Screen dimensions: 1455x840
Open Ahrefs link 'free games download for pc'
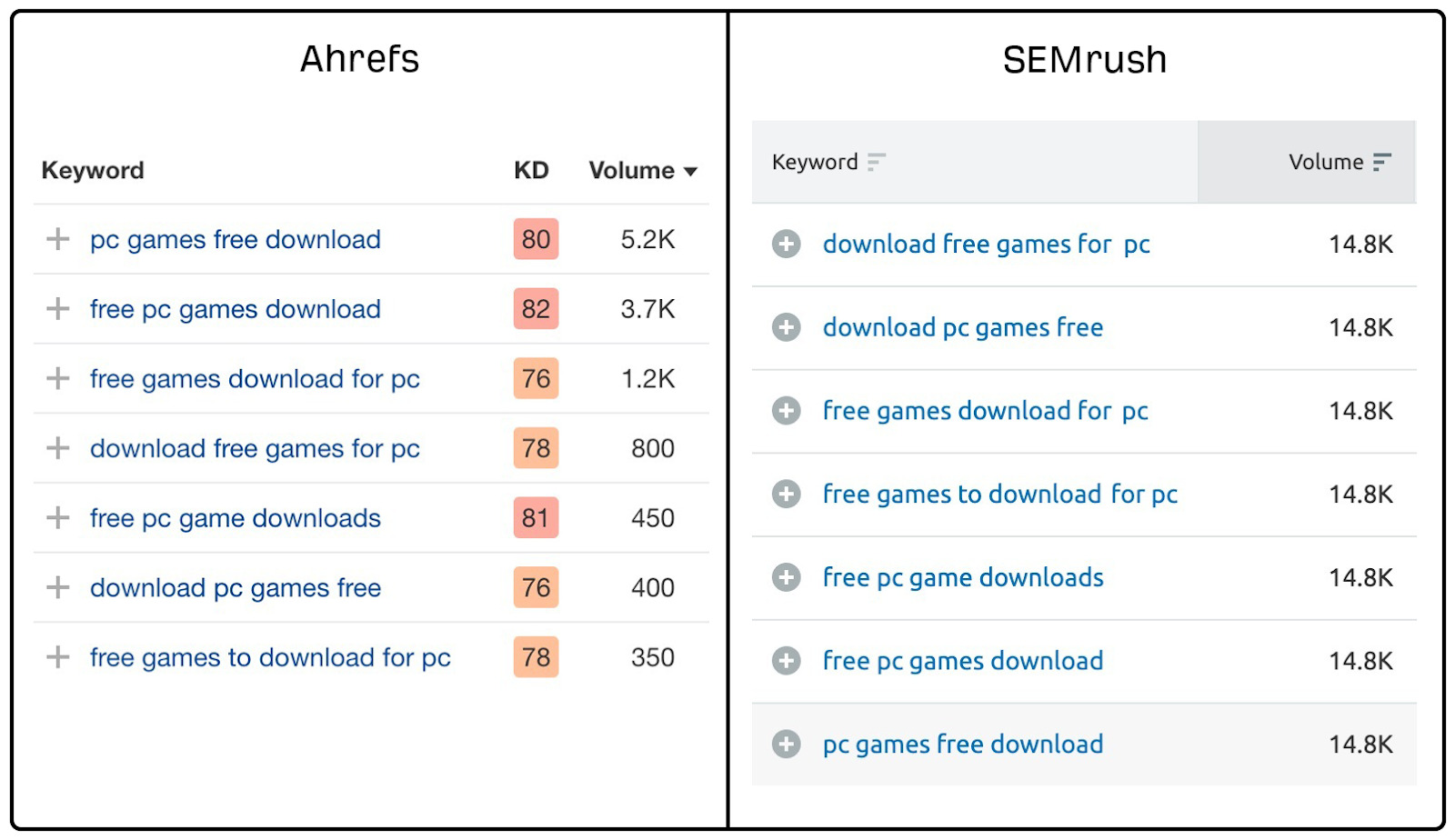coord(255,379)
